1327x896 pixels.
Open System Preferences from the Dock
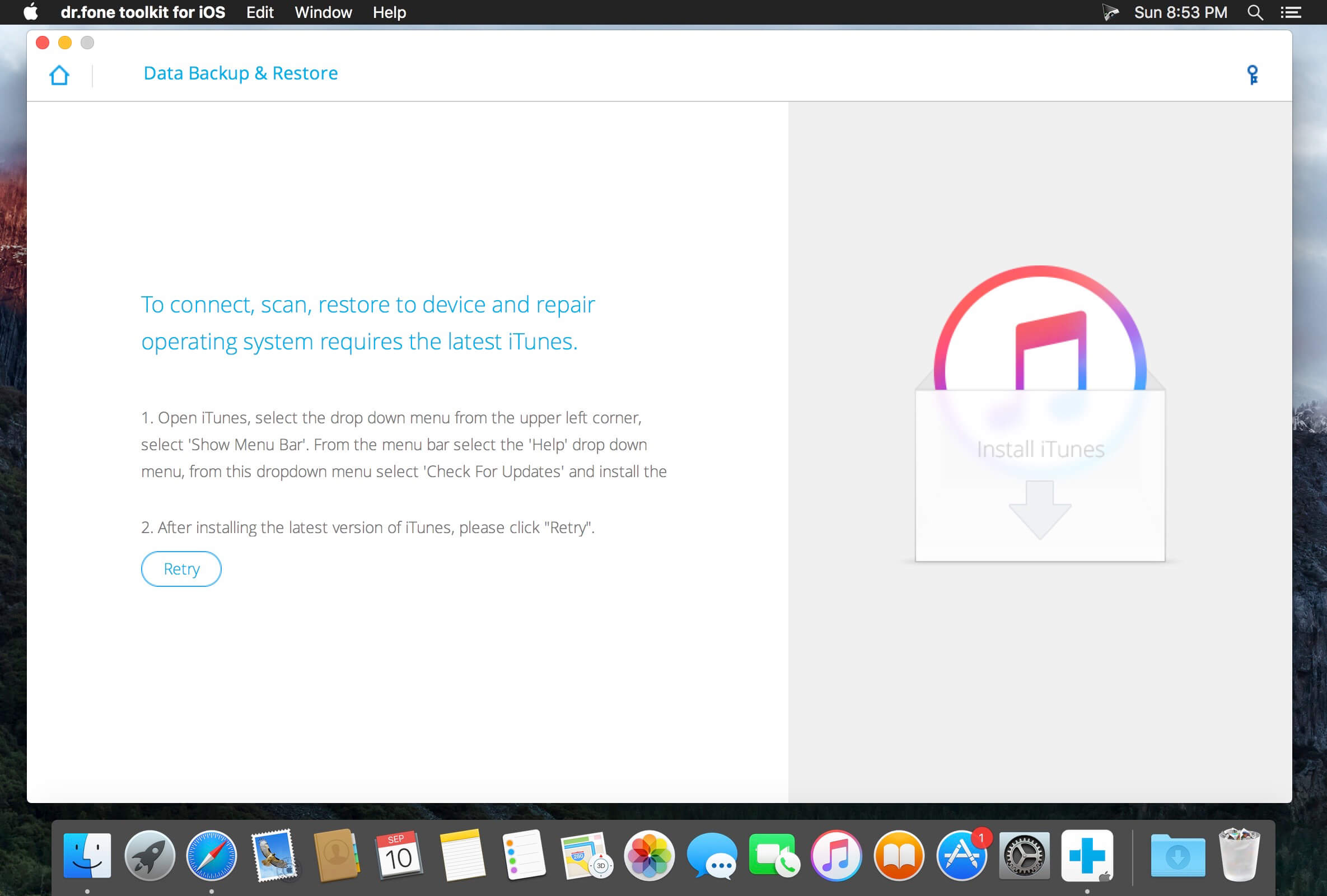point(1024,856)
